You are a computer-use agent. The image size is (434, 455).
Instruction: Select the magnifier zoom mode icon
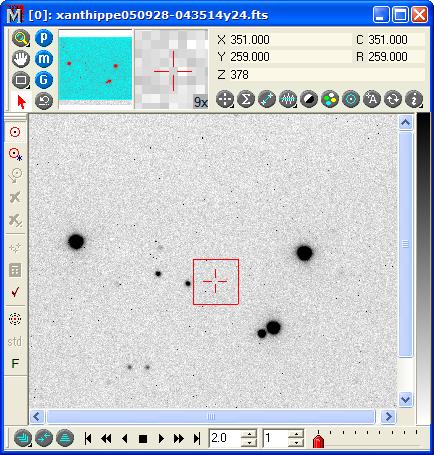pos(21,39)
